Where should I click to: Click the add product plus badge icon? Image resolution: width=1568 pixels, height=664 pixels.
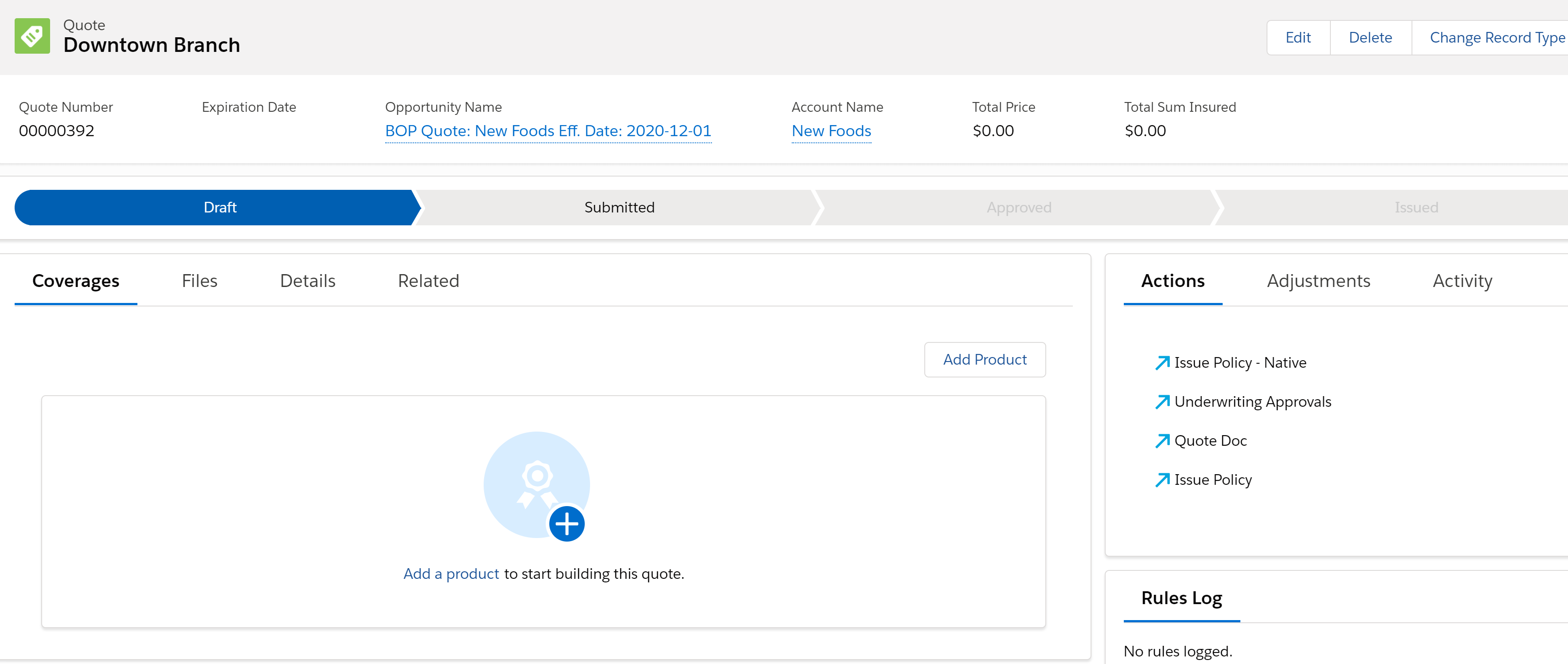pos(567,524)
